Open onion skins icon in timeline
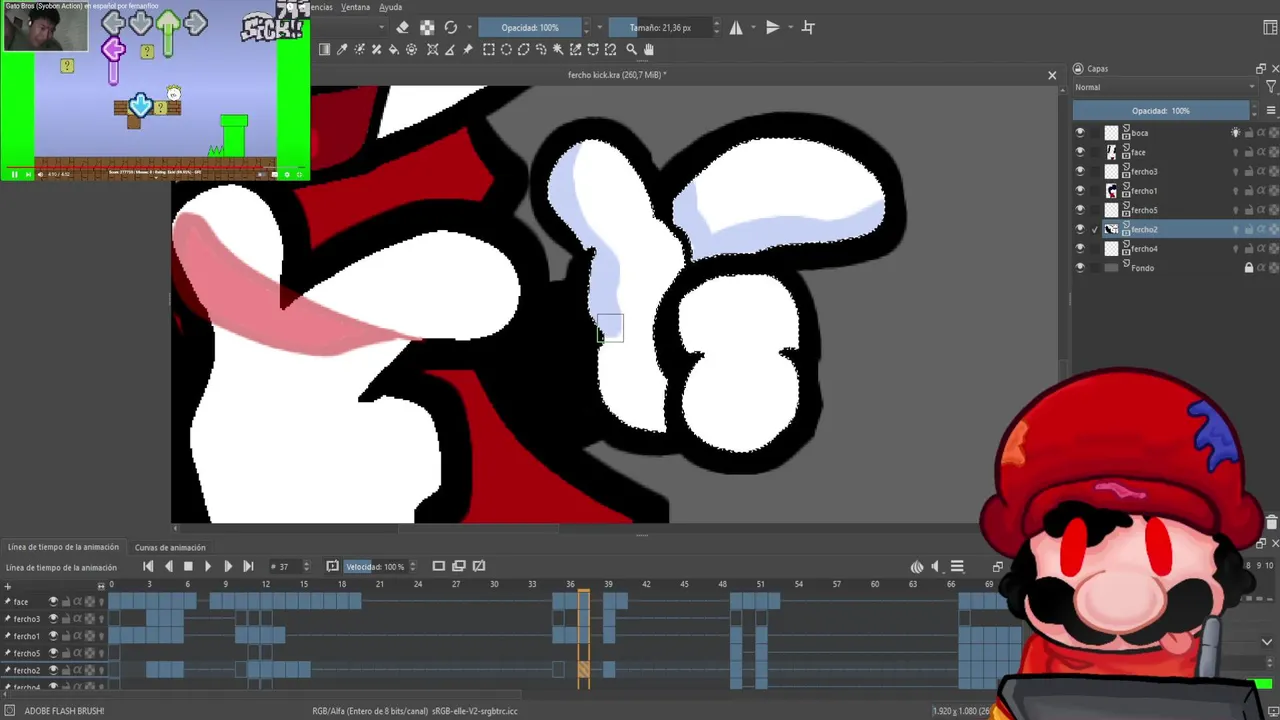This screenshot has height=720, width=1280. (x=917, y=567)
